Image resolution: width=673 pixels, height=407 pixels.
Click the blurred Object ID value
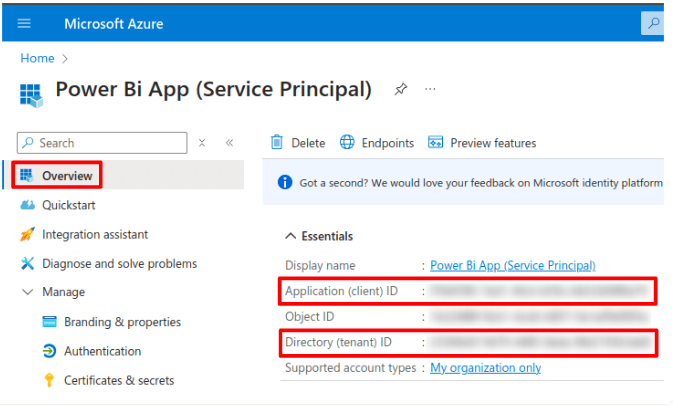[x=539, y=317]
